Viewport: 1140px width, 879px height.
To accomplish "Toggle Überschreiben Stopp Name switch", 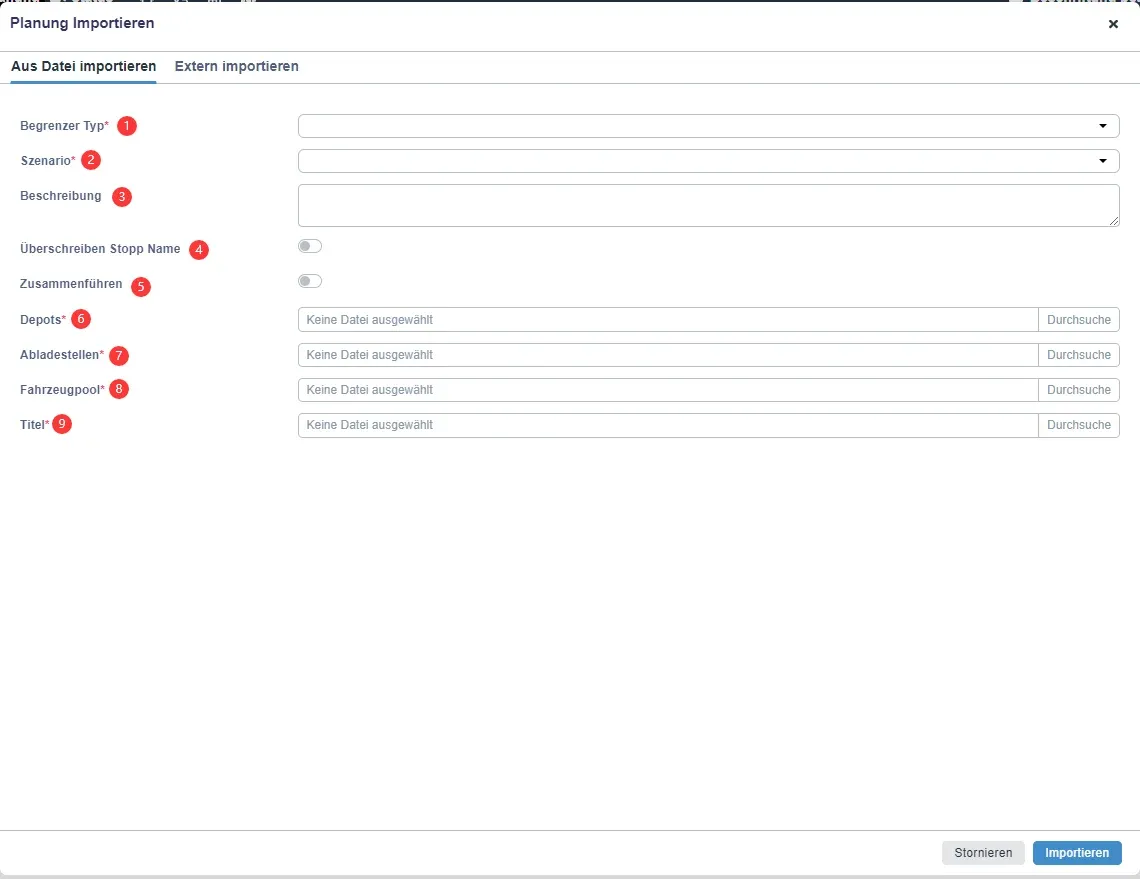I will click(310, 246).
